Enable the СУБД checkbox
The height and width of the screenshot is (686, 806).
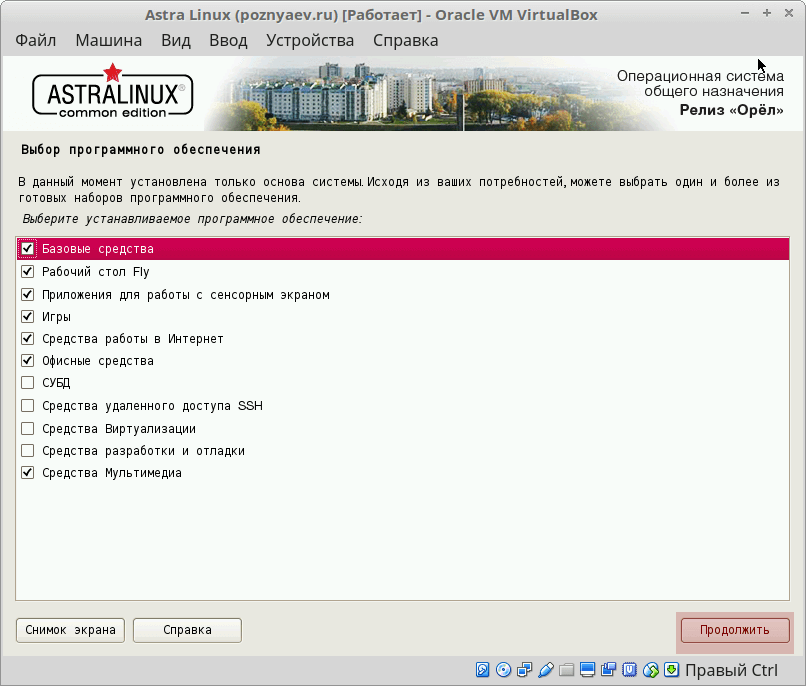pyautogui.click(x=28, y=383)
